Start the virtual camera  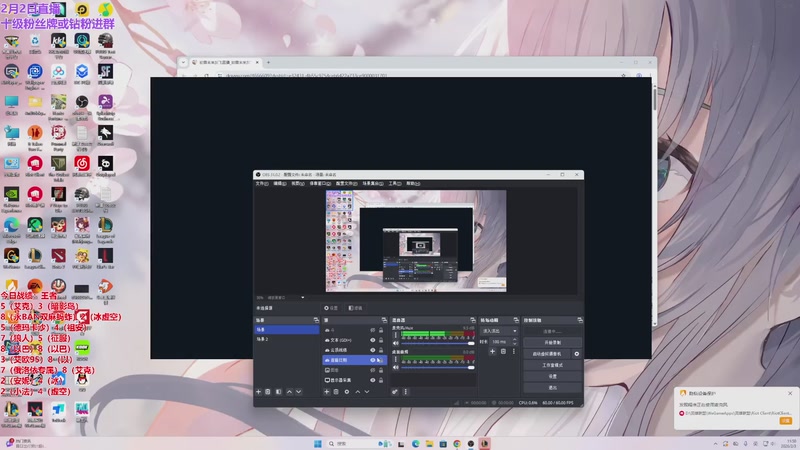[547, 354]
